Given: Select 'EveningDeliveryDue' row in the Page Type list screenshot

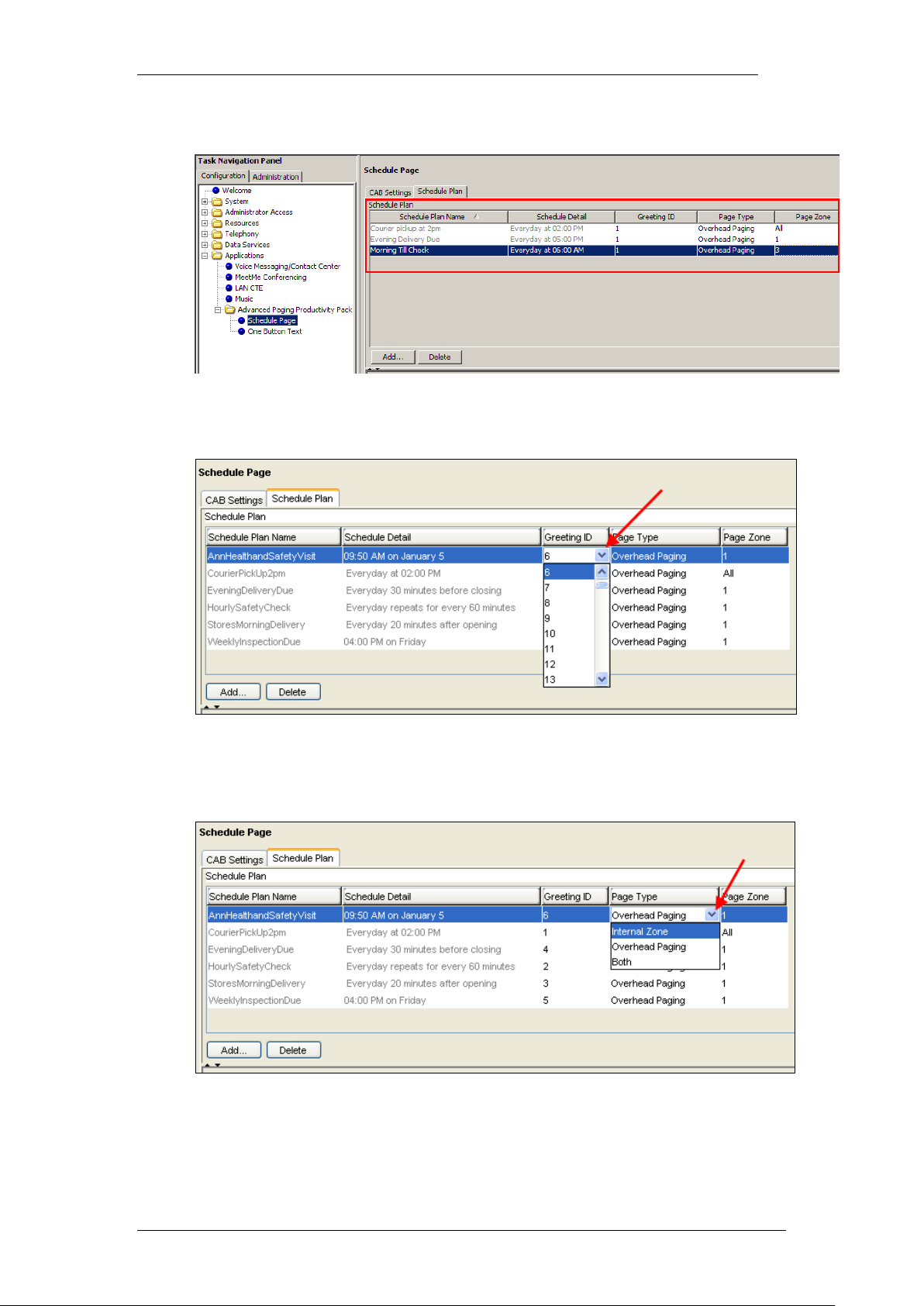Looking at the screenshot, I should tap(498, 949).
